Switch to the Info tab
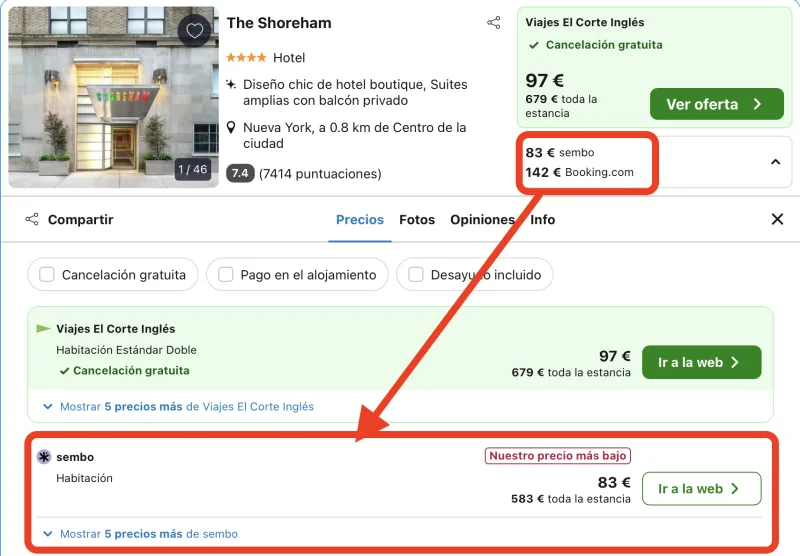The image size is (800, 556). click(542, 219)
